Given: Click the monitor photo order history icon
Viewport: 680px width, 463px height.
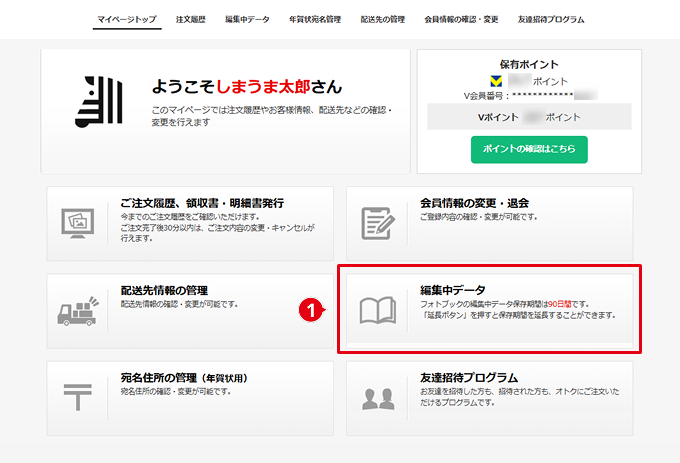Looking at the screenshot, I should point(78,223).
